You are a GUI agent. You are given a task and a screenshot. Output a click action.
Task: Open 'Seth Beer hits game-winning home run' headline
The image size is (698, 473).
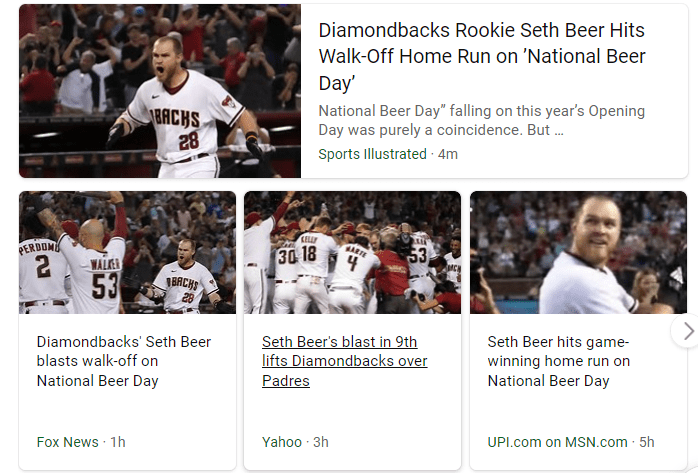558,361
